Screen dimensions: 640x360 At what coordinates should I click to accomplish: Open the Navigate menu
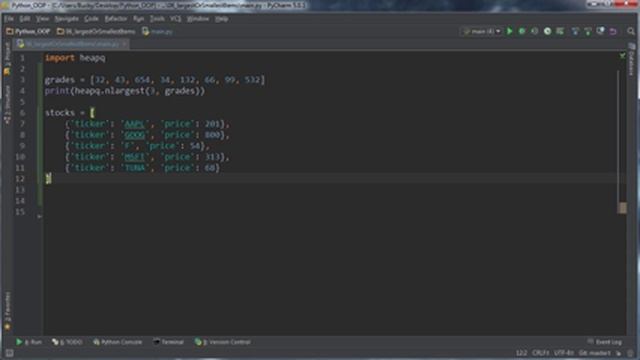[67, 19]
